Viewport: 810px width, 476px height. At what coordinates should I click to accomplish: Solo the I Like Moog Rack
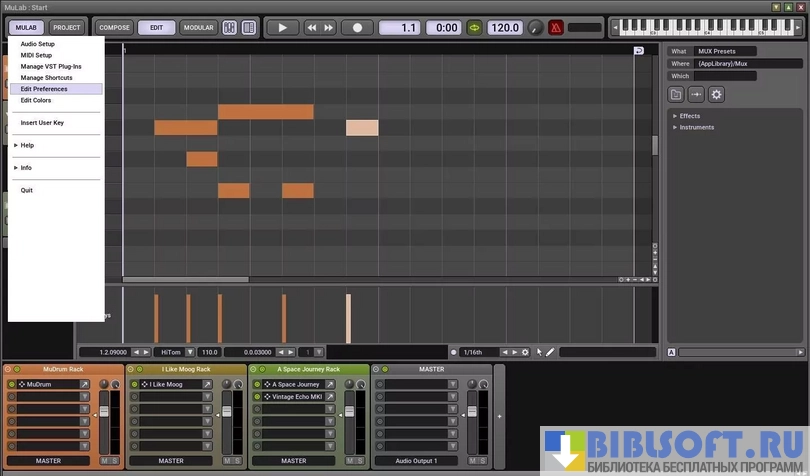[237, 460]
